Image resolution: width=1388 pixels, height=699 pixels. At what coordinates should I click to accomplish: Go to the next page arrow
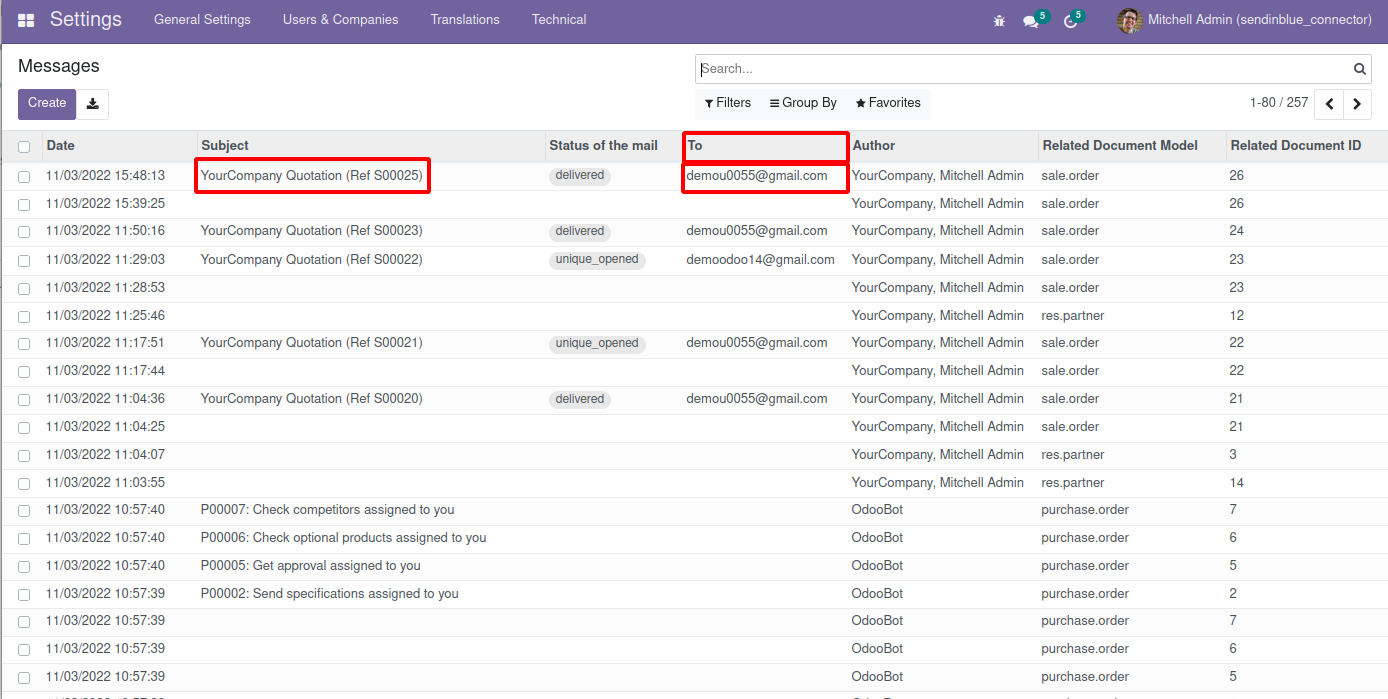pyautogui.click(x=1357, y=104)
